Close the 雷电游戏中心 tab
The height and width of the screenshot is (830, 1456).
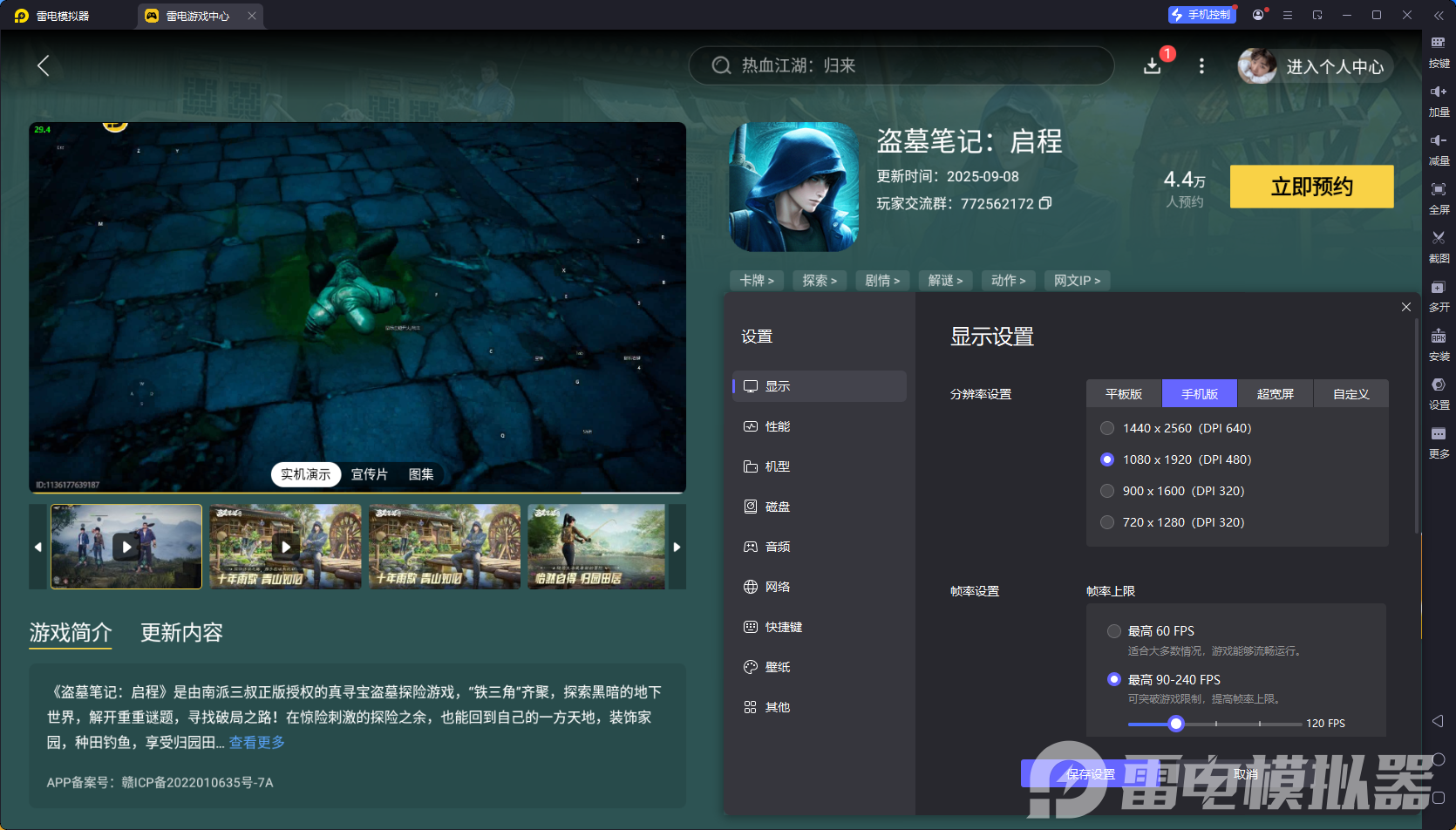click(x=252, y=16)
